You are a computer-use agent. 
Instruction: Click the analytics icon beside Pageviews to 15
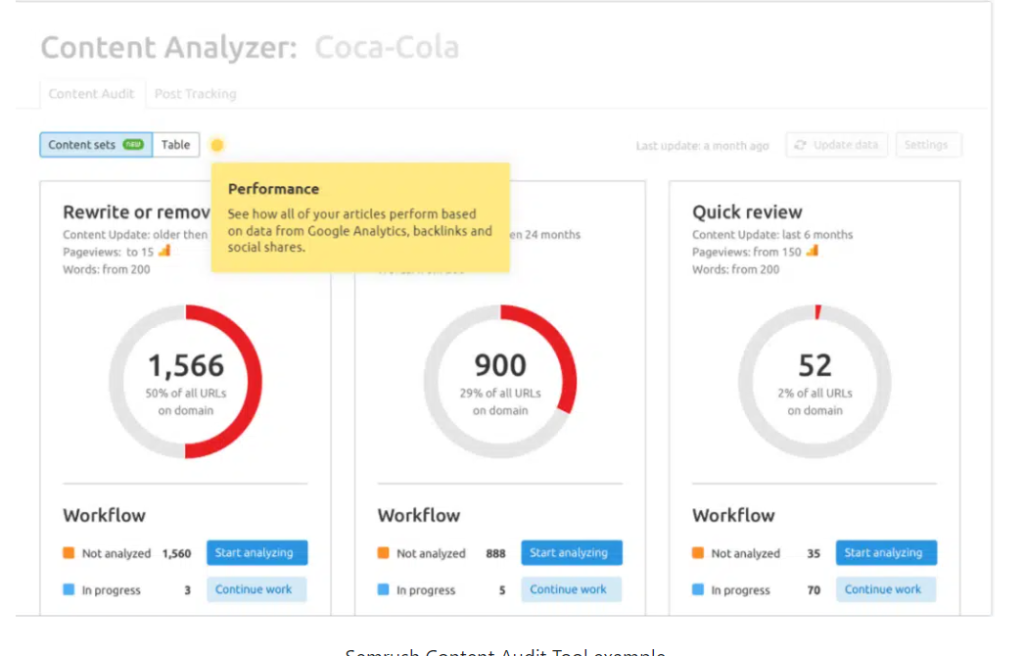(164, 251)
